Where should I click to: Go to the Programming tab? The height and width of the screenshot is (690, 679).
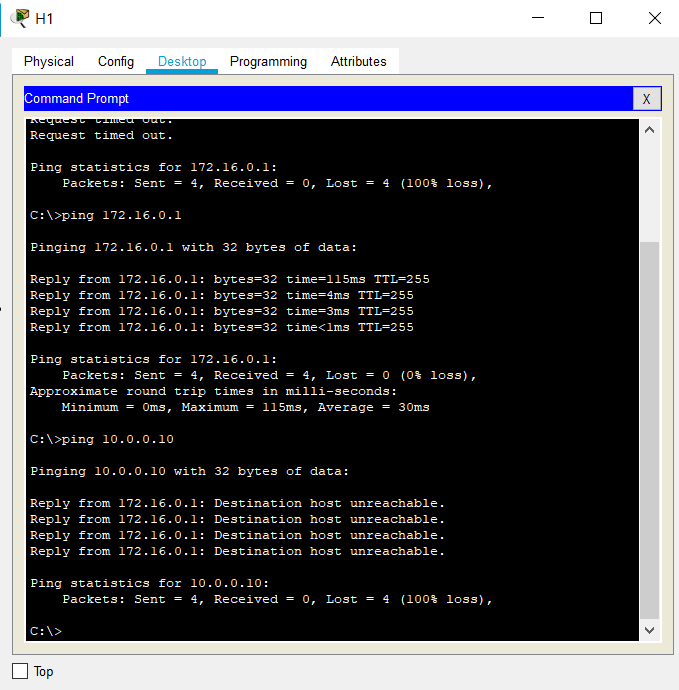pyautogui.click(x=268, y=62)
